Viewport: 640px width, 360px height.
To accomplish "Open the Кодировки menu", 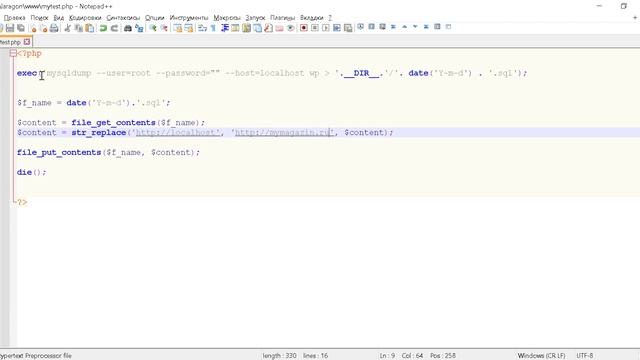I will [x=85, y=18].
